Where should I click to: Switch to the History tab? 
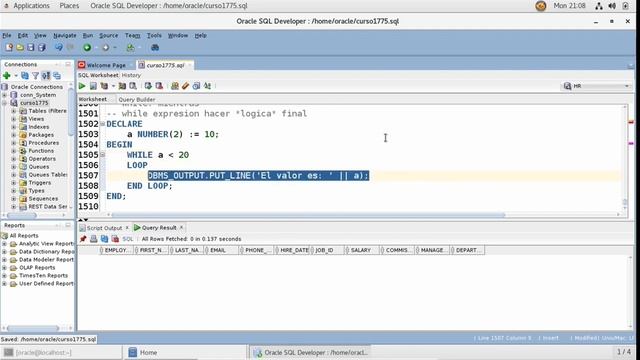point(131,75)
